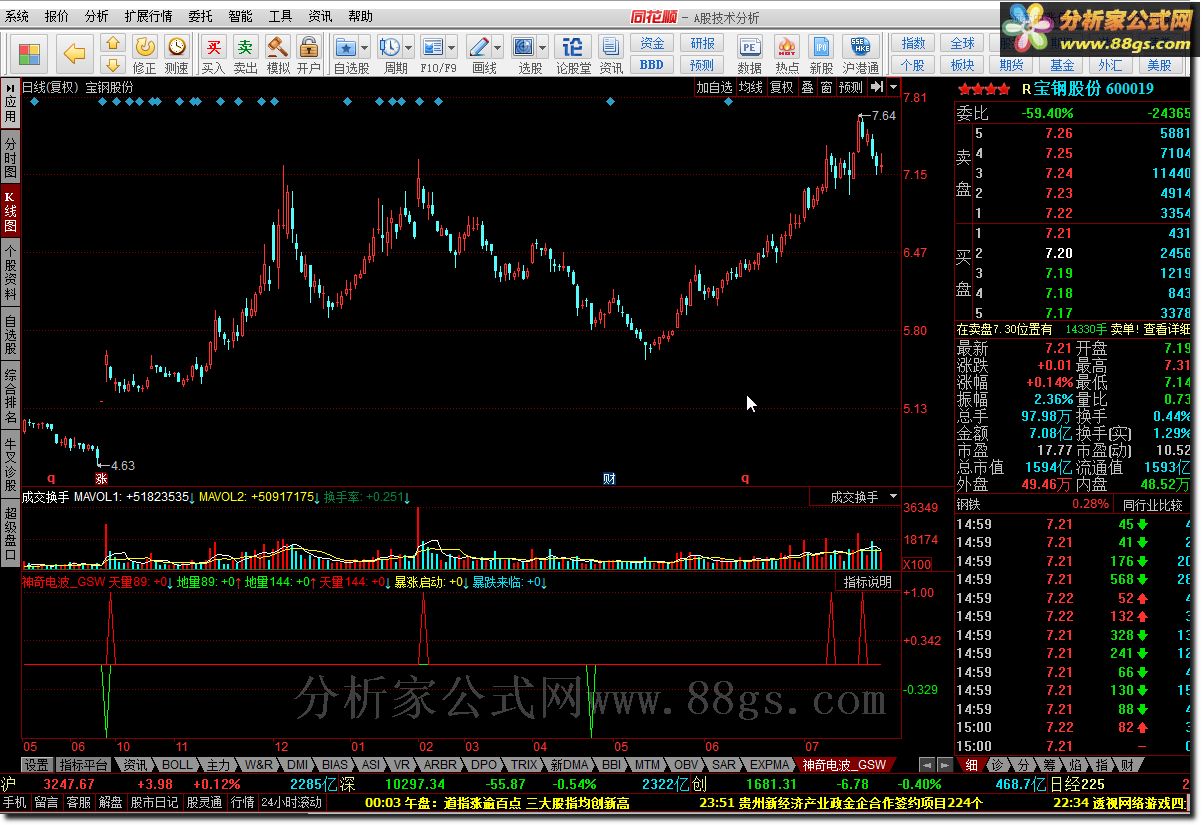Switch to the BOLL indicator tab

[179, 764]
